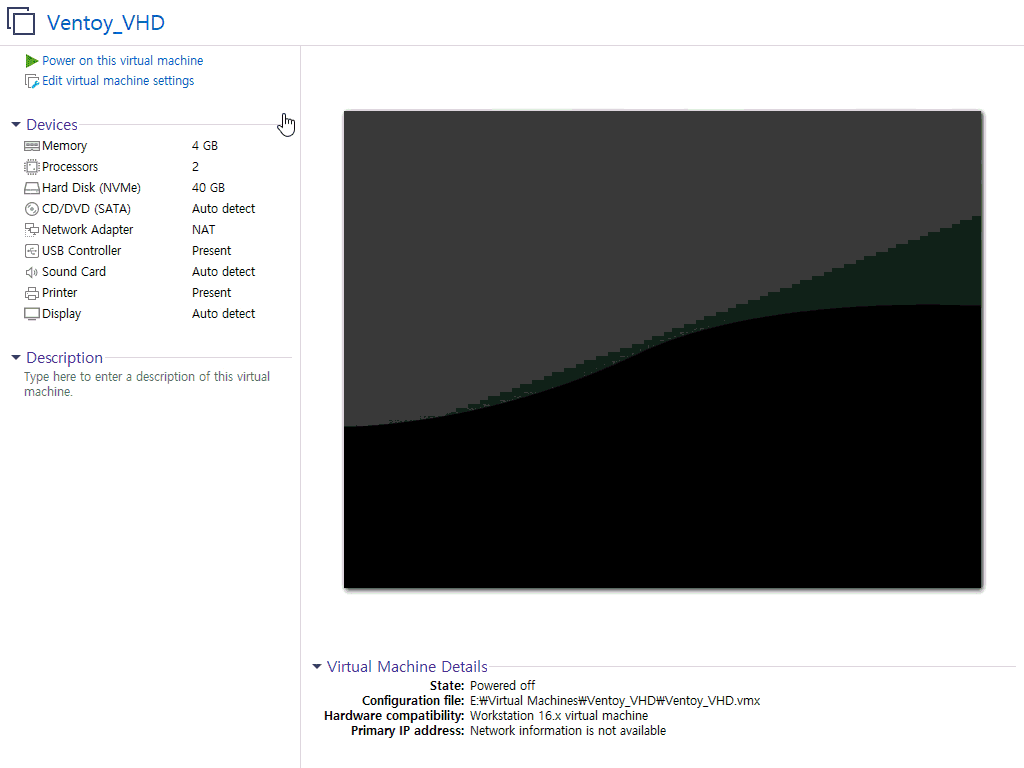The width and height of the screenshot is (1024, 768).
Task: Open Sound Card device settings
Action: (74, 272)
